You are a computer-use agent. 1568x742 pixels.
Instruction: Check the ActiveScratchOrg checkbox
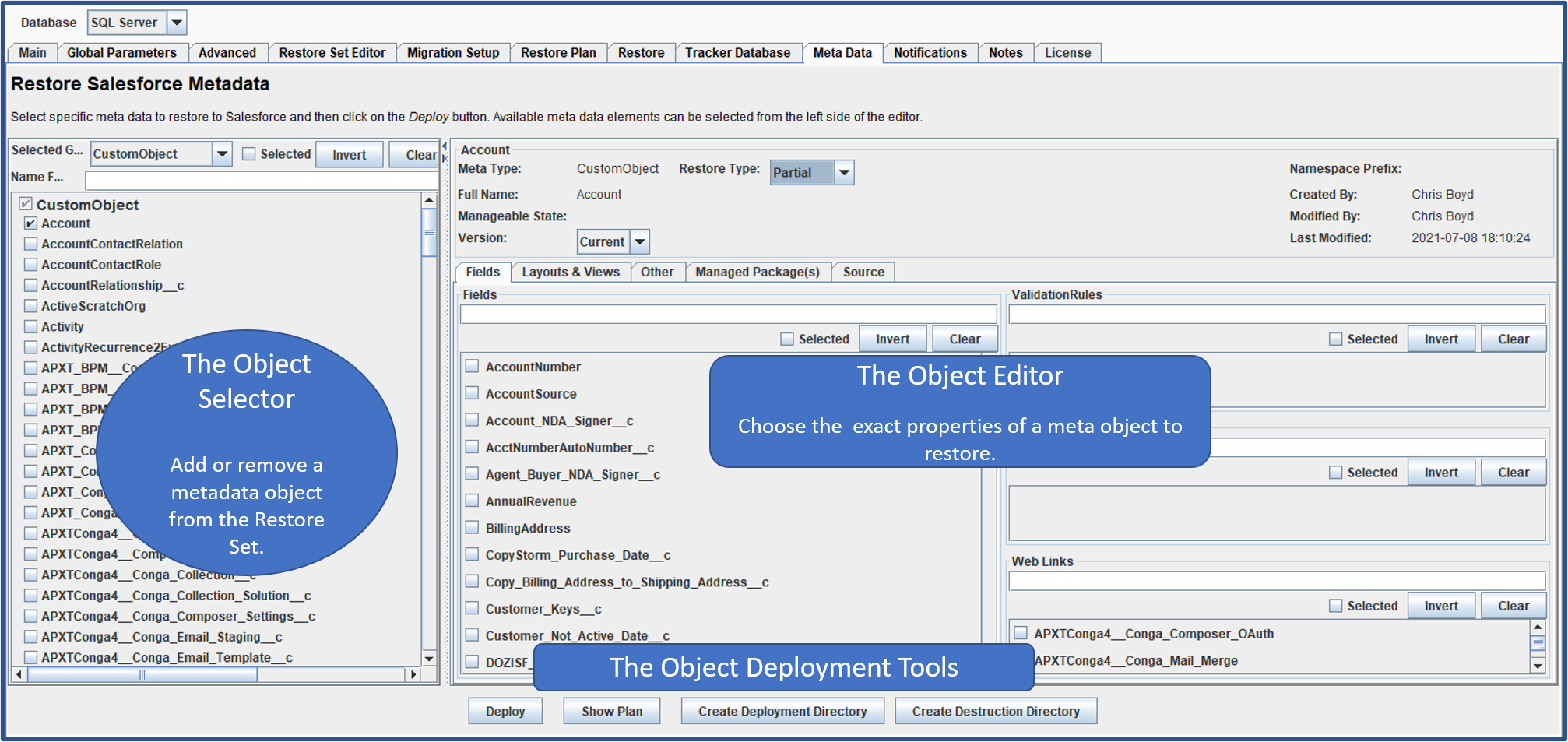click(31, 306)
